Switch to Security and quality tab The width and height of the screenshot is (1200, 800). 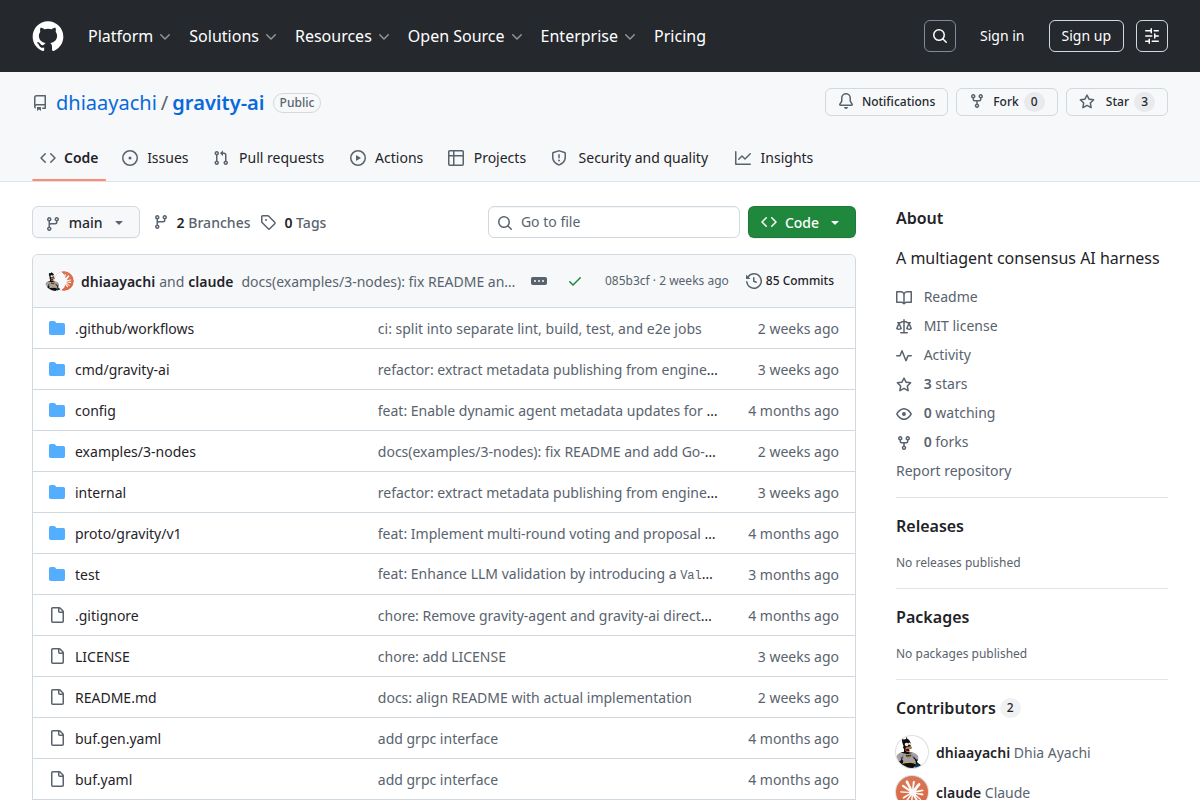(x=630, y=158)
